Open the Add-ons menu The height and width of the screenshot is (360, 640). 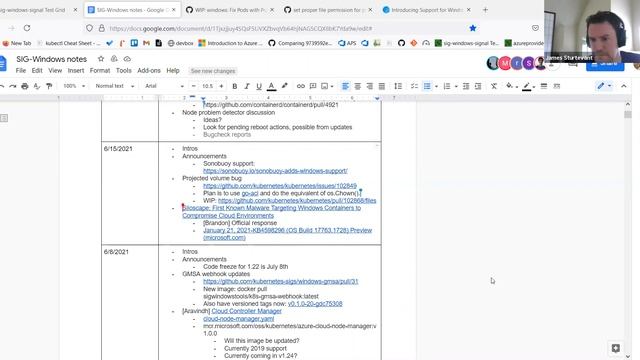click(x=149, y=71)
